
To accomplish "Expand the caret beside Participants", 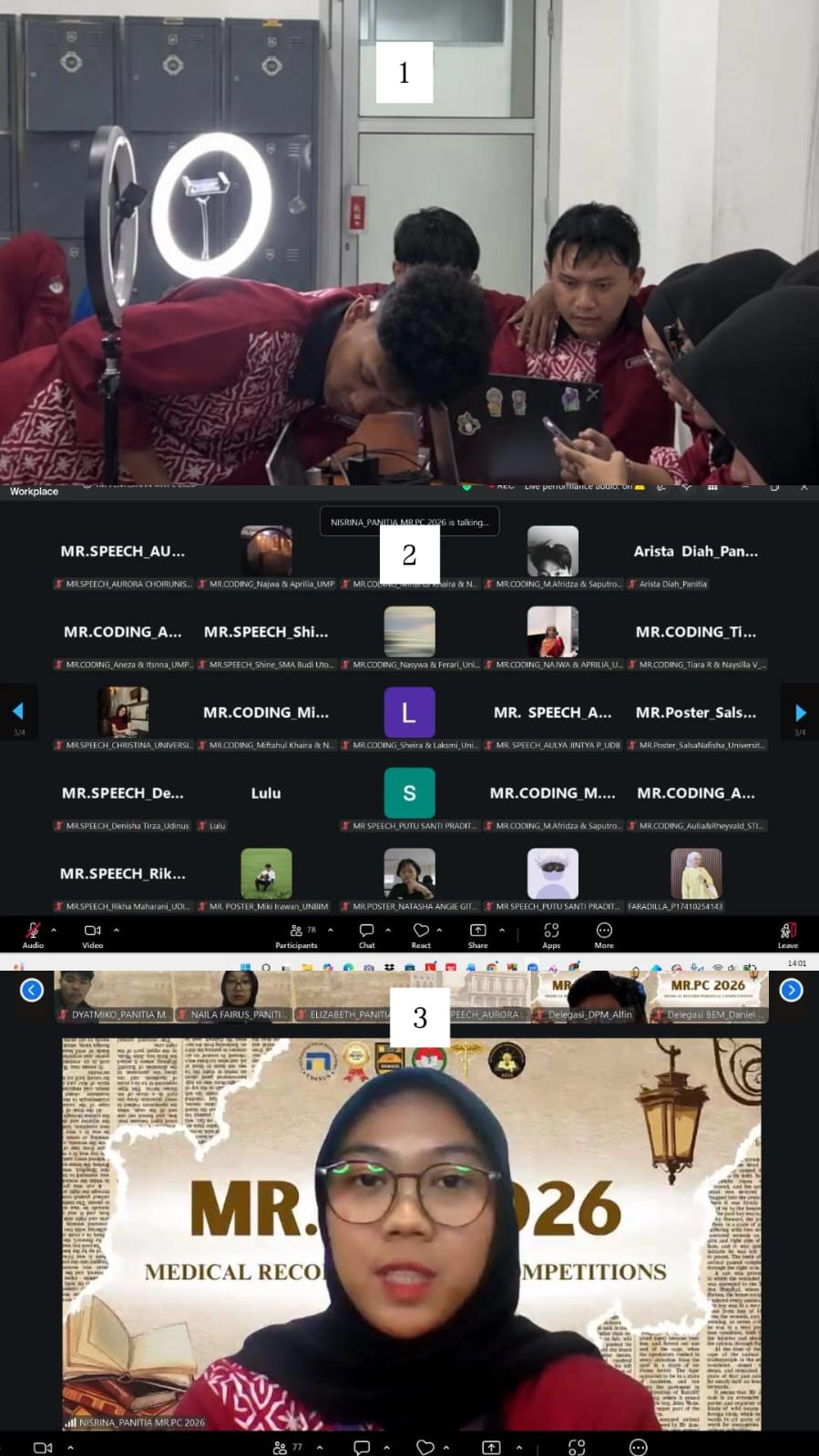I will [330, 930].
